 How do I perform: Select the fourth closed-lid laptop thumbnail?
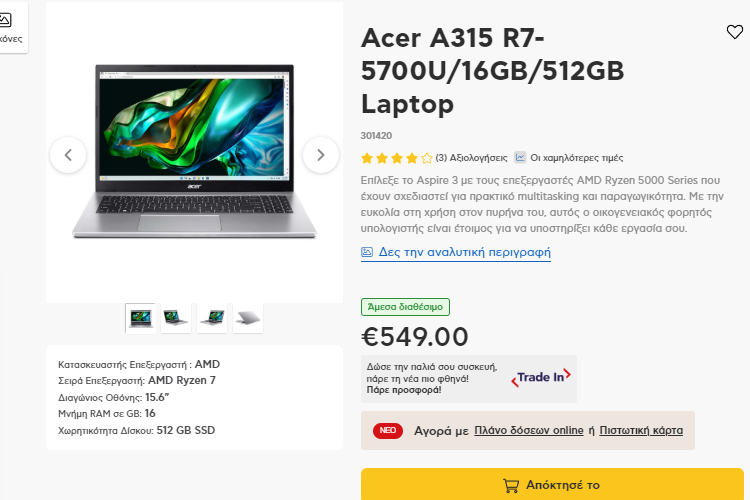point(248,318)
